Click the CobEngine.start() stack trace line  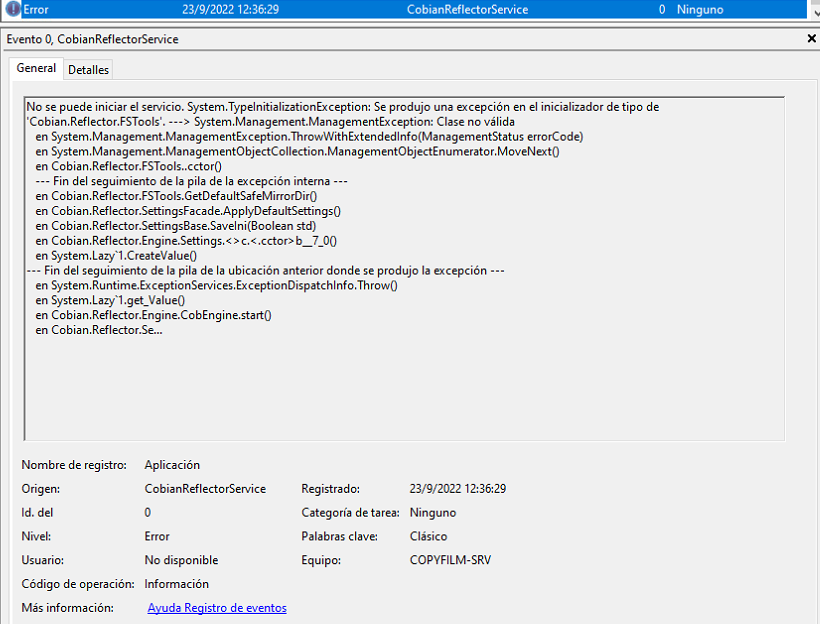coord(153,315)
